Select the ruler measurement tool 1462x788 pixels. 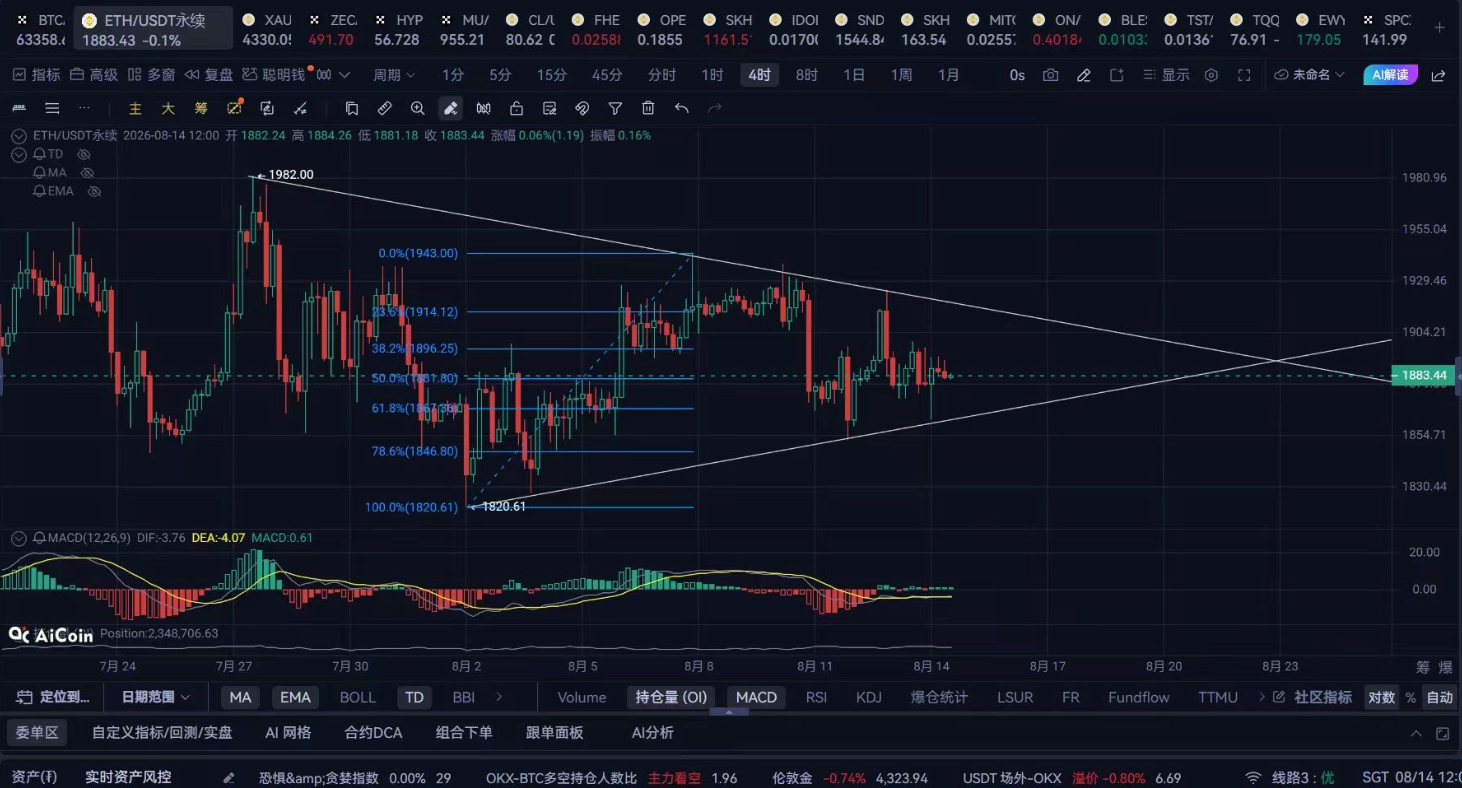(384, 108)
